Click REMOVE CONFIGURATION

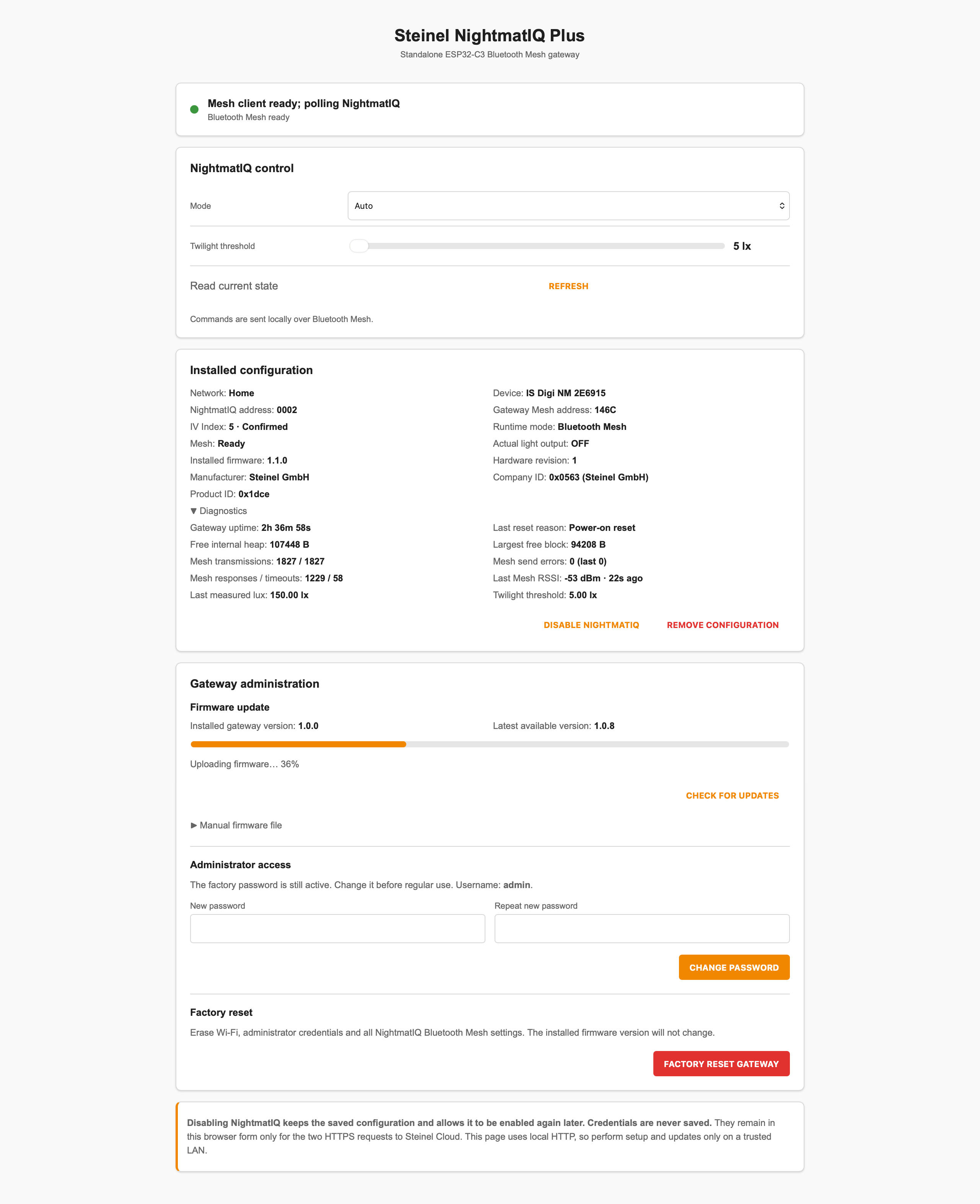point(723,625)
